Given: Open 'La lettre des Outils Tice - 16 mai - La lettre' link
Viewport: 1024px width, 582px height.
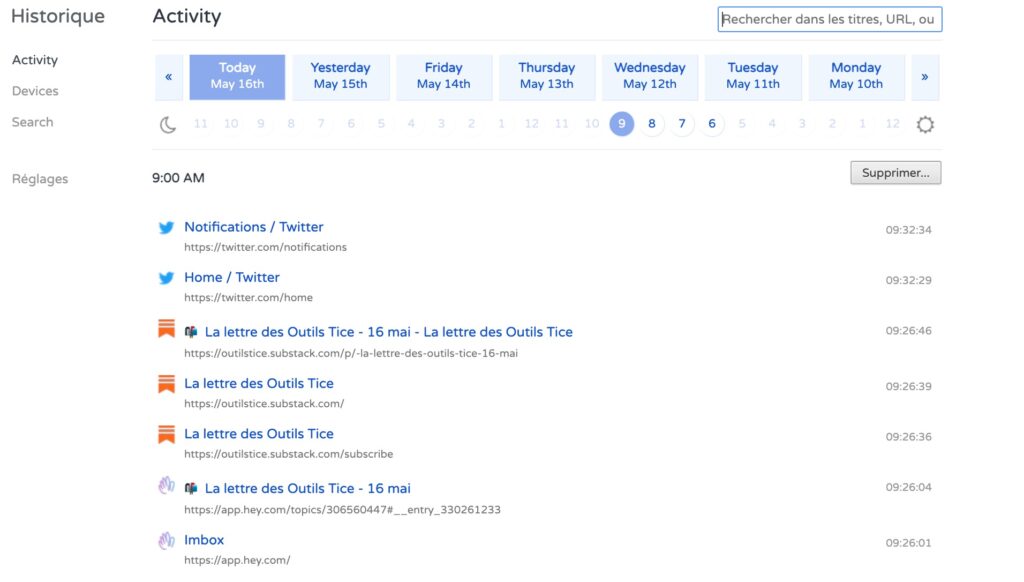Looking at the screenshot, I should (389, 332).
